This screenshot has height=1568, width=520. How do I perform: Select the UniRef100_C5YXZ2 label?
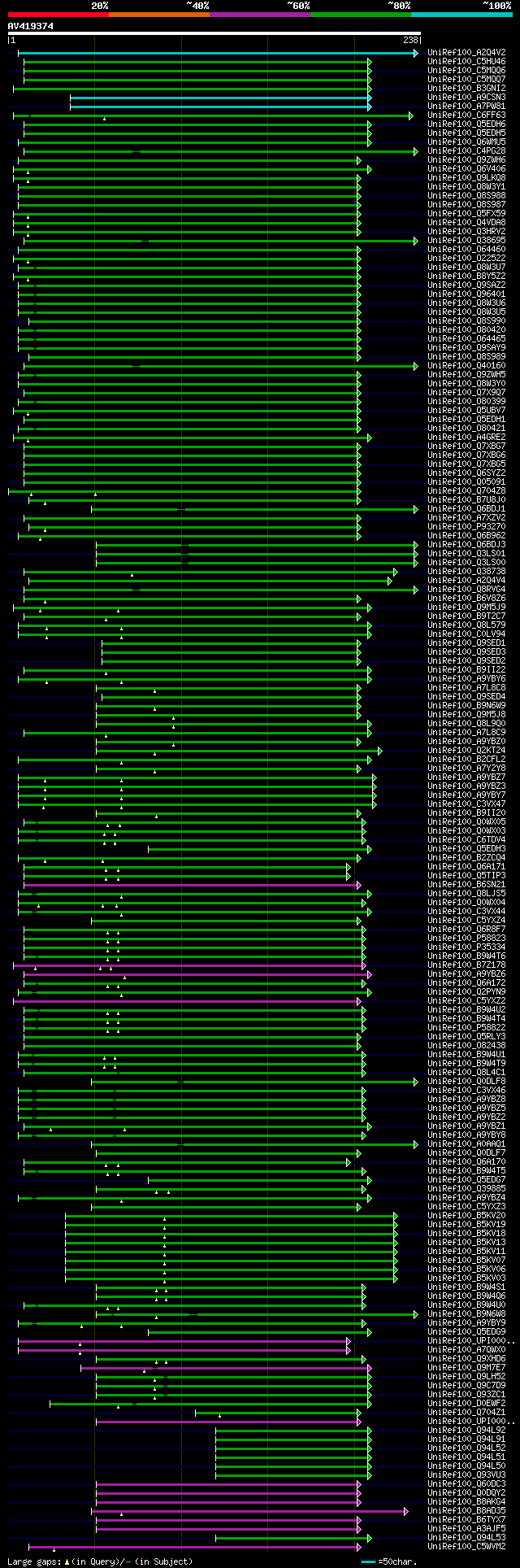pos(466,1001)
